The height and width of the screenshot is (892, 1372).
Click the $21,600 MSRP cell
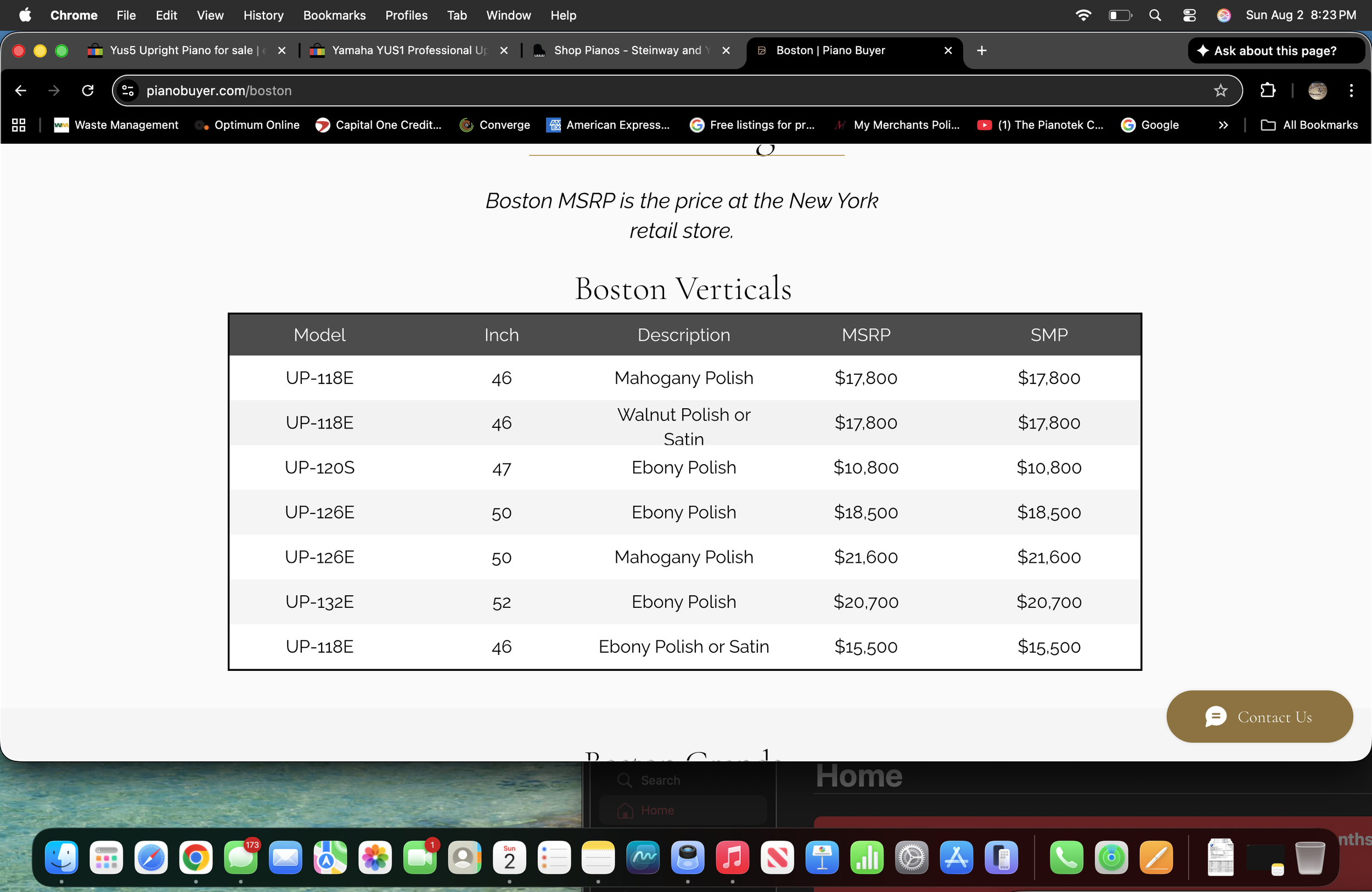(x=866, y=557)
